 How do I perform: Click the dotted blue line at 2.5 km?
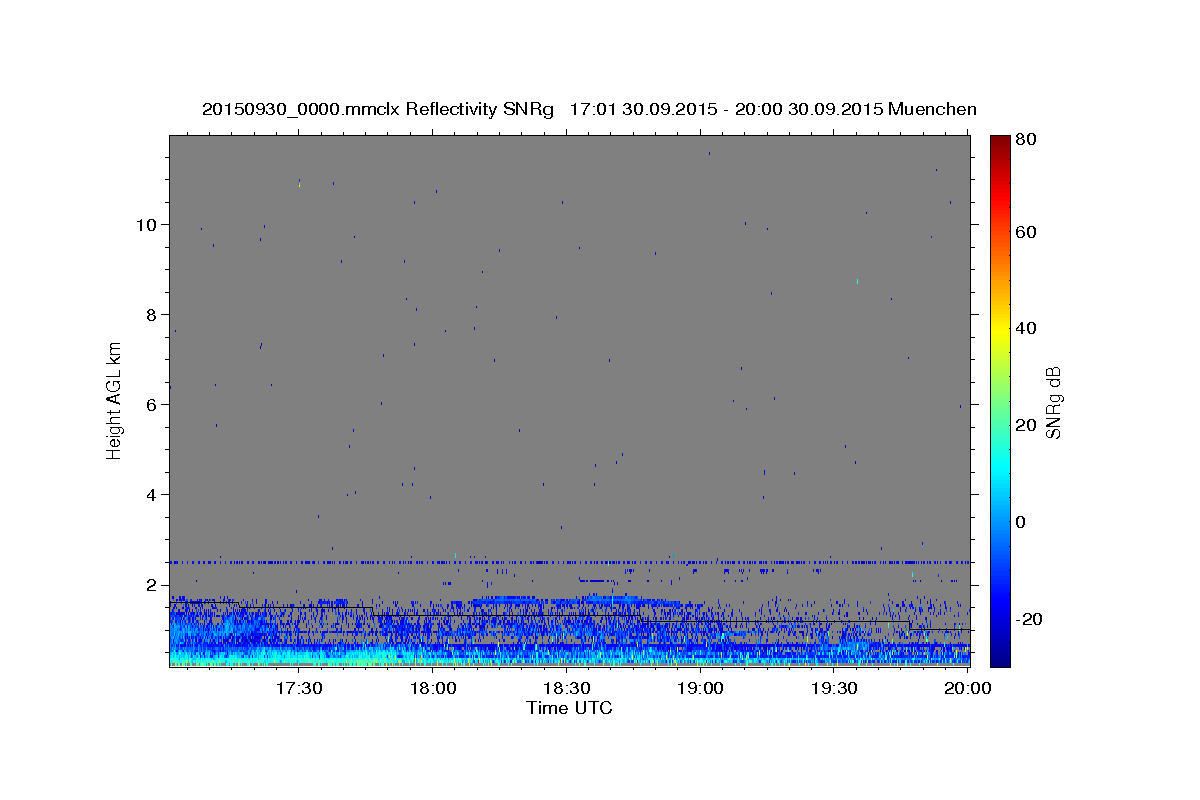point(569,562)
